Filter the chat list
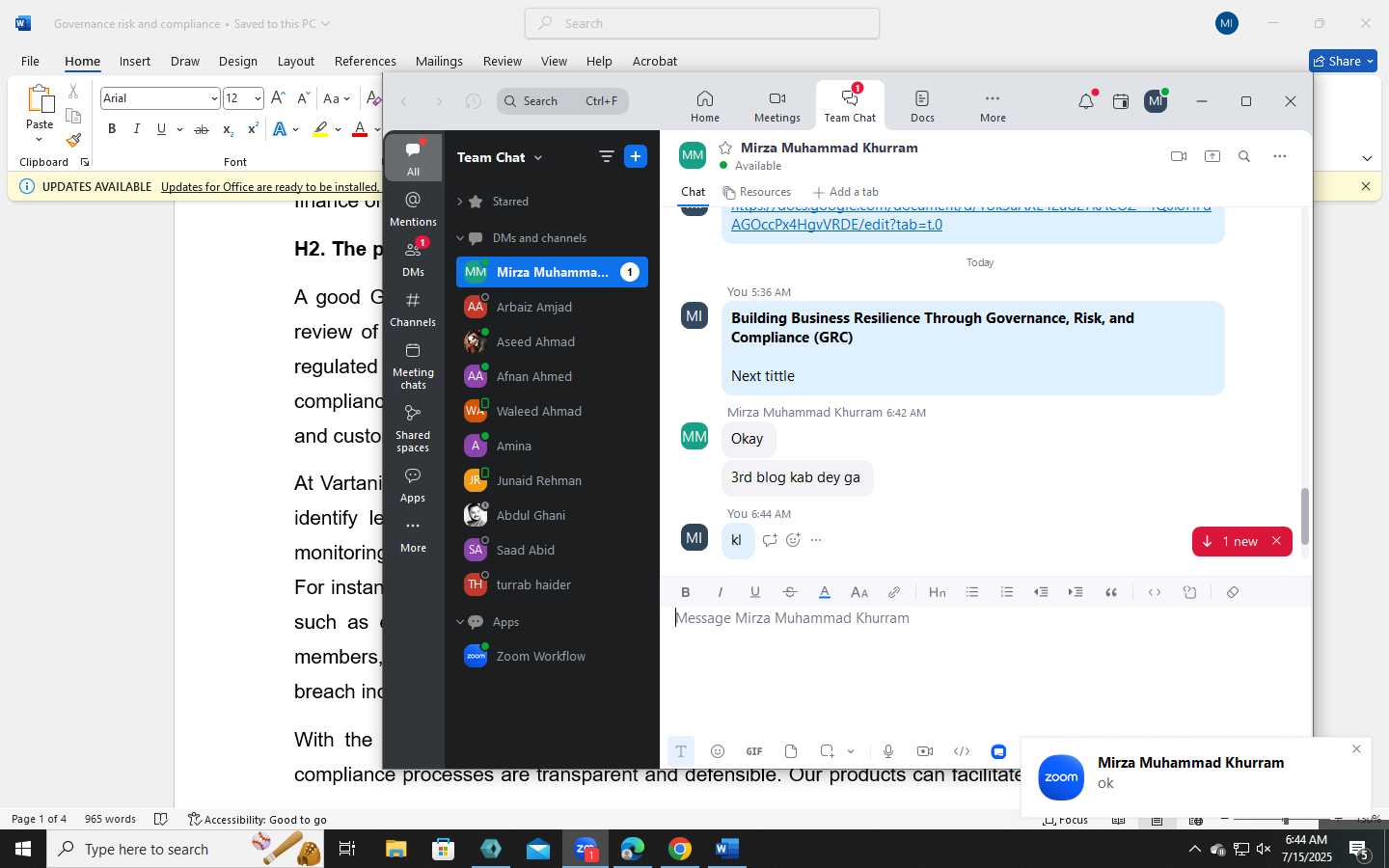 606,156
